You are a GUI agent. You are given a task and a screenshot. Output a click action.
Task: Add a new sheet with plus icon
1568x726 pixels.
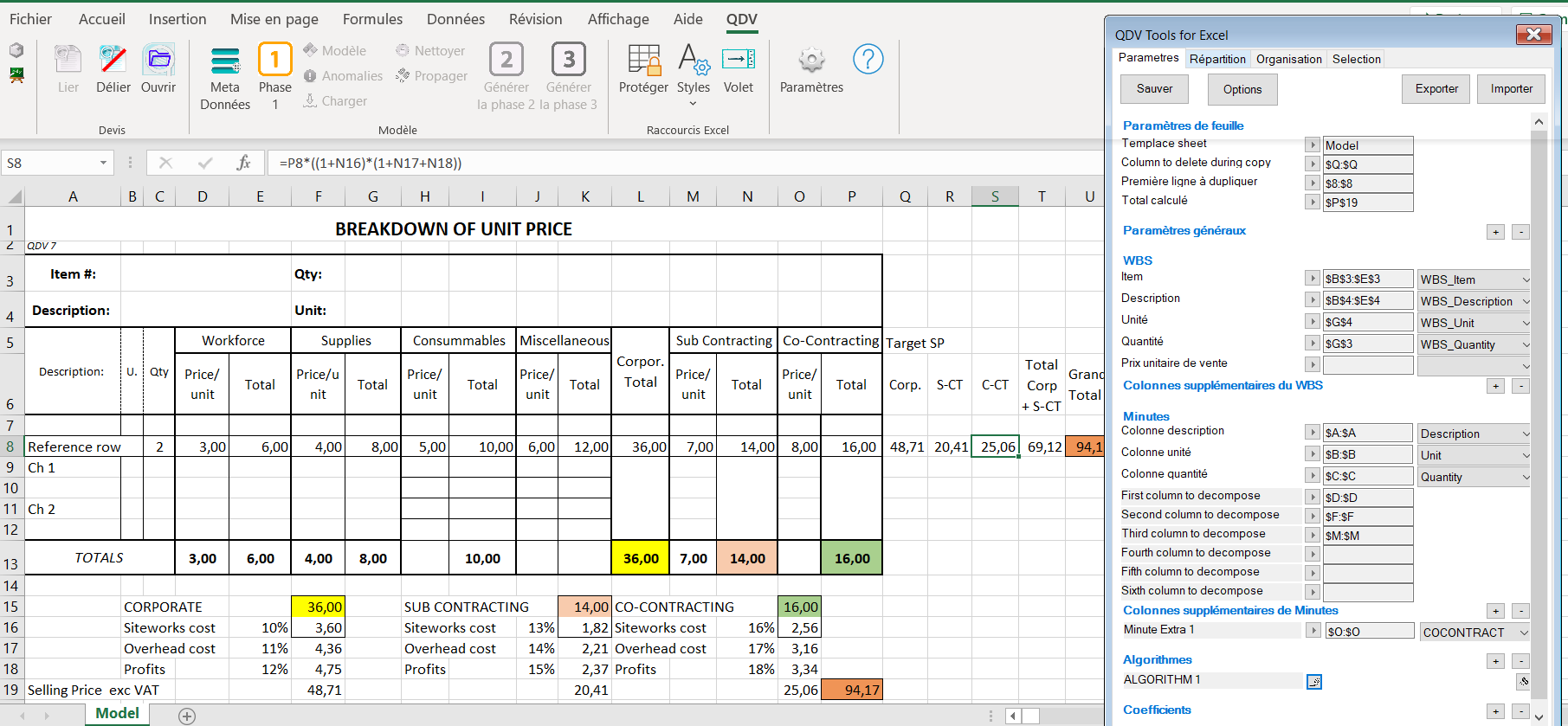pos(187,716)
